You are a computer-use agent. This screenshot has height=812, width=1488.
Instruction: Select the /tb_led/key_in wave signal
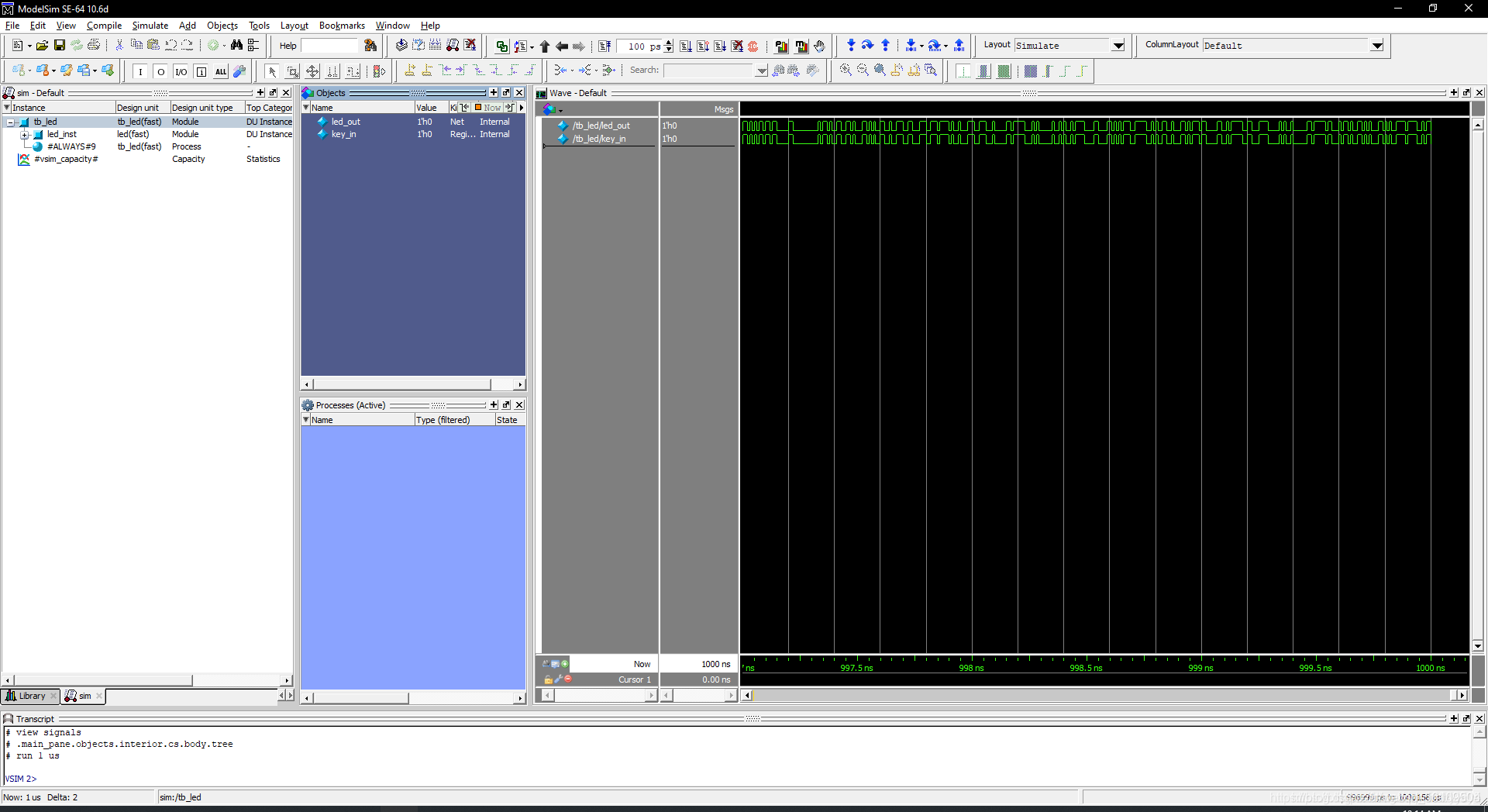coord(599,139)
